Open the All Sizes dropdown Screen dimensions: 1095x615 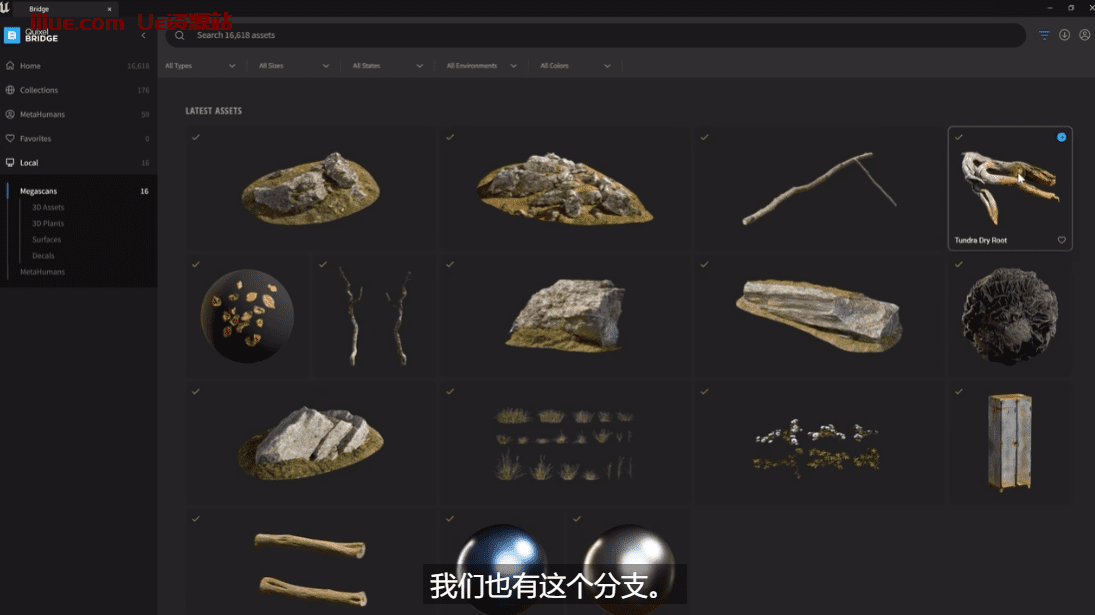293,66
